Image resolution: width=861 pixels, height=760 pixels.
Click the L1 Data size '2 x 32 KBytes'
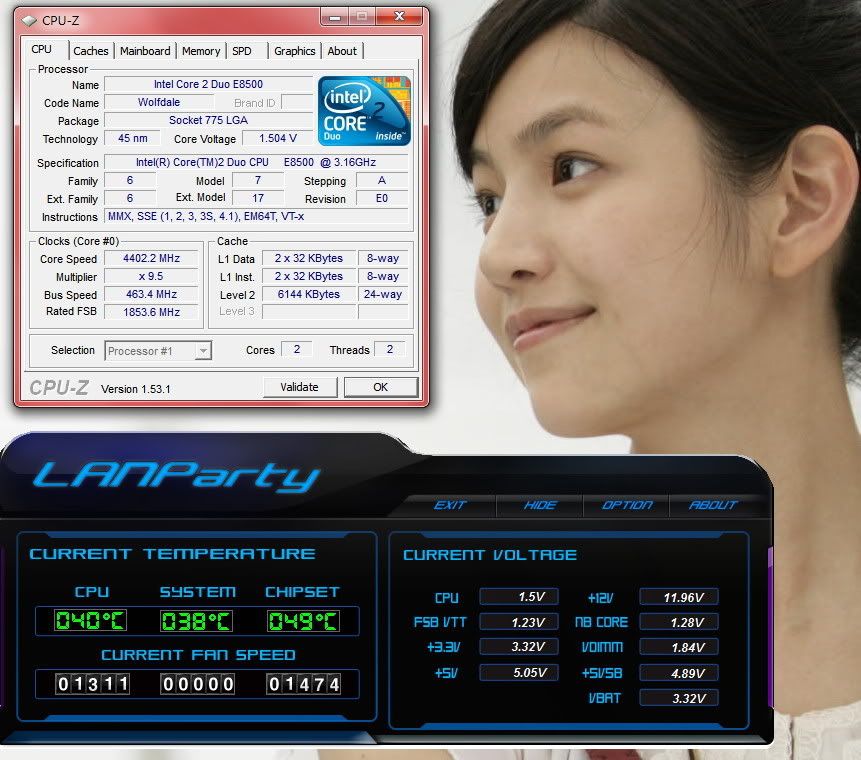(309, 258)
